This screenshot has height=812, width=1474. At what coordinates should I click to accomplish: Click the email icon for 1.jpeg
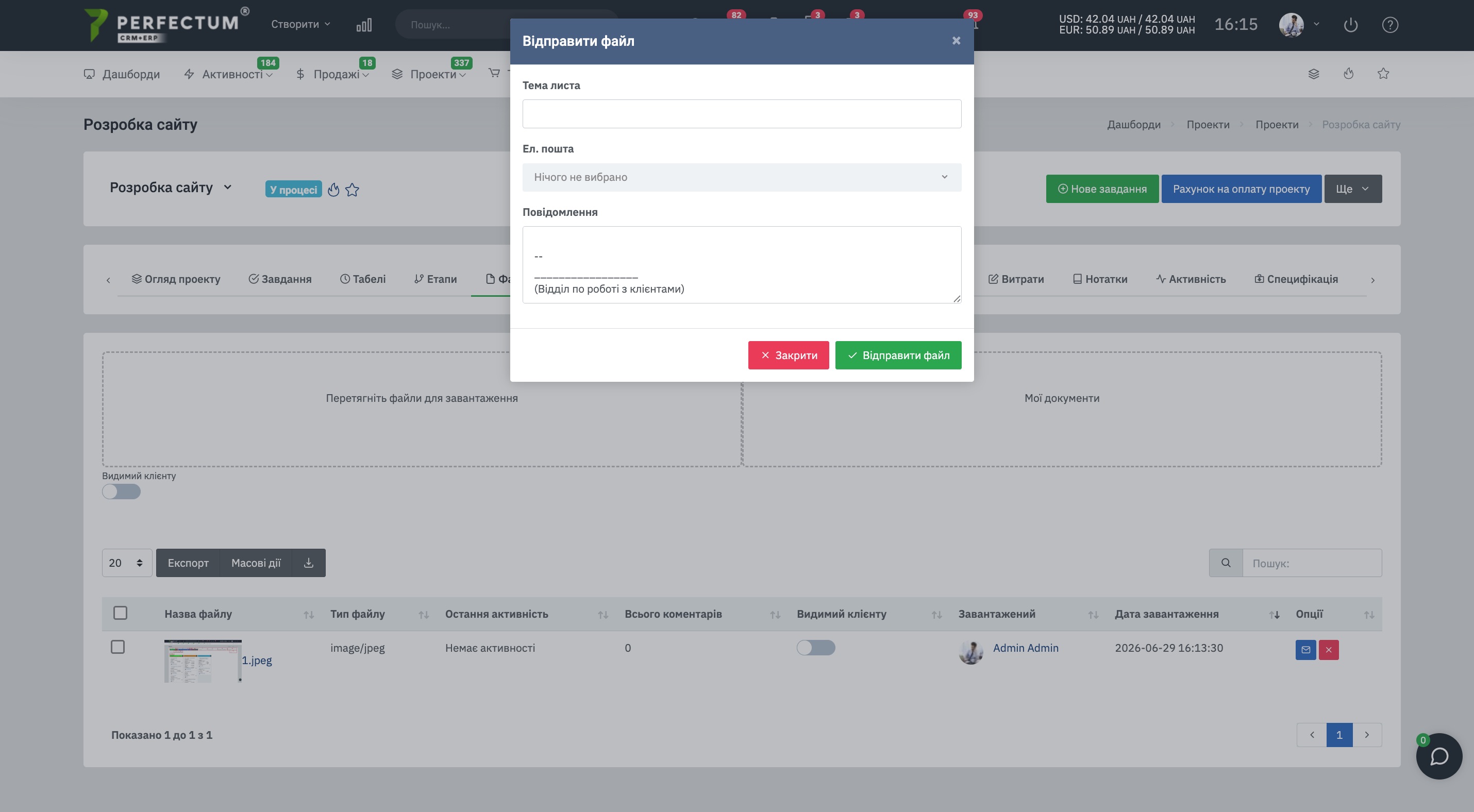(1306, 650)
